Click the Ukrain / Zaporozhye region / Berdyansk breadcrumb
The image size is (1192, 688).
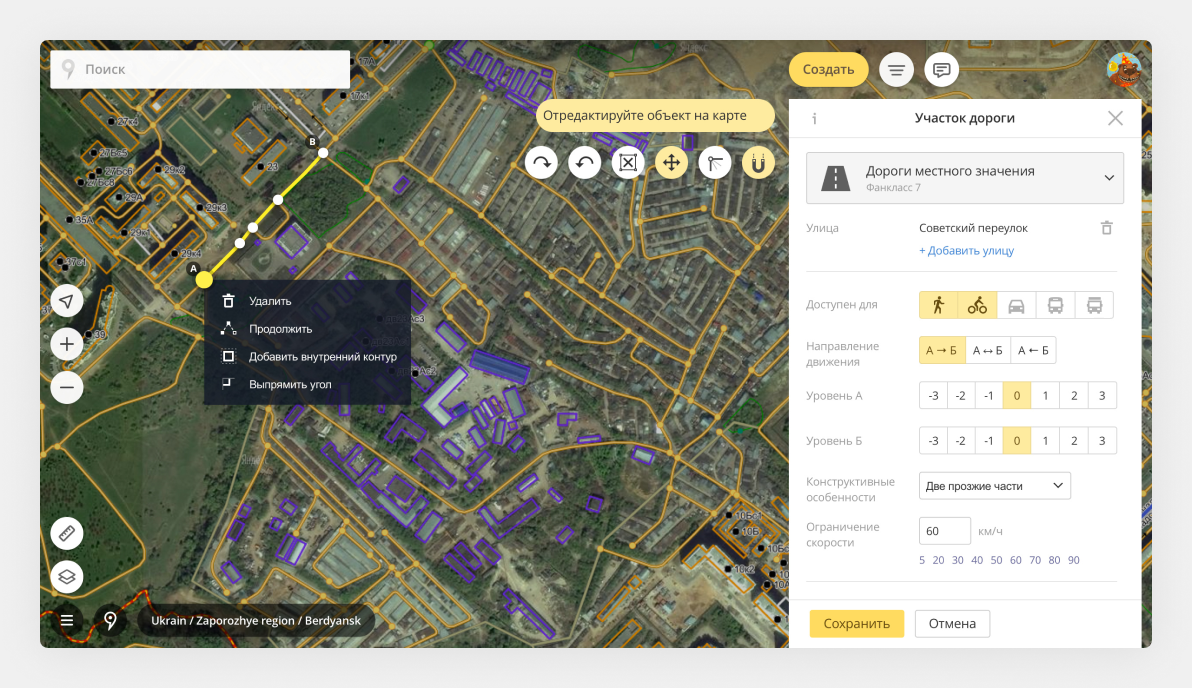(255, 620)
